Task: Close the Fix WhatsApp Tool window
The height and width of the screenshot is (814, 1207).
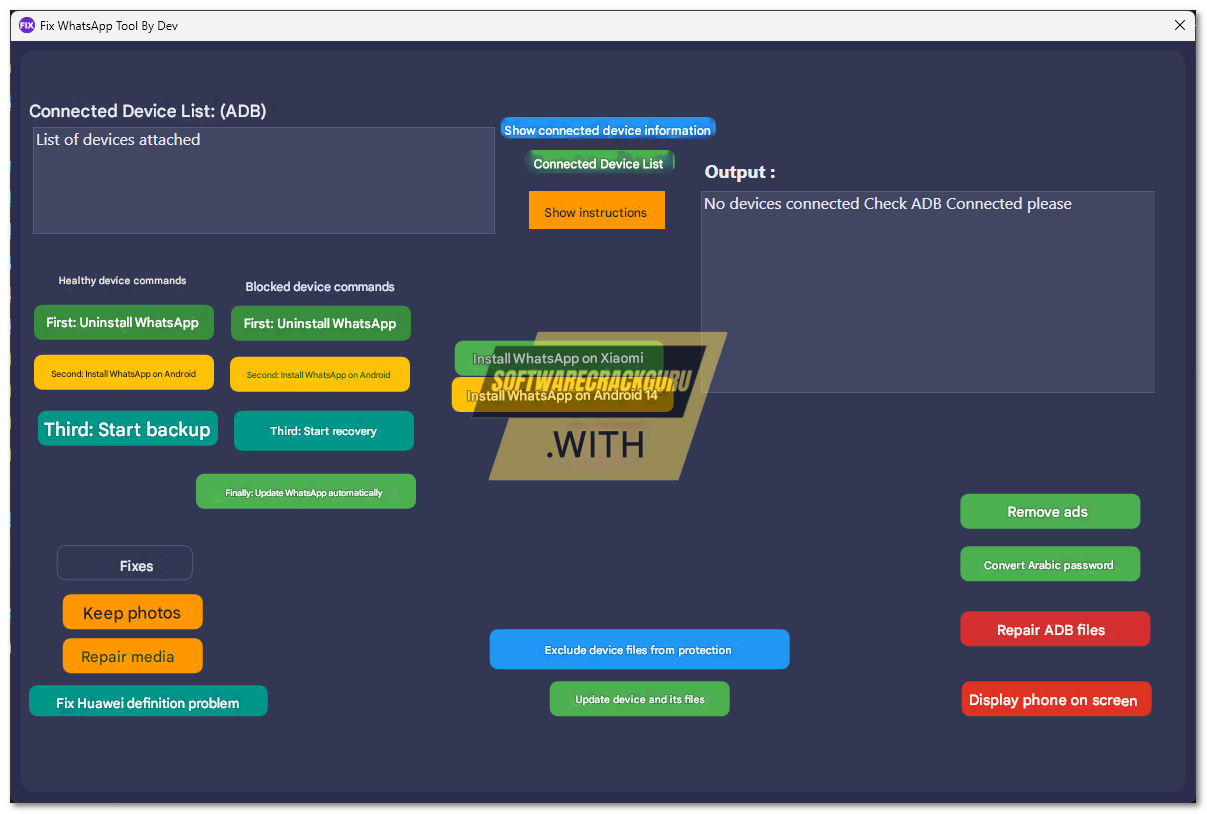Action: pos(1180,25)
